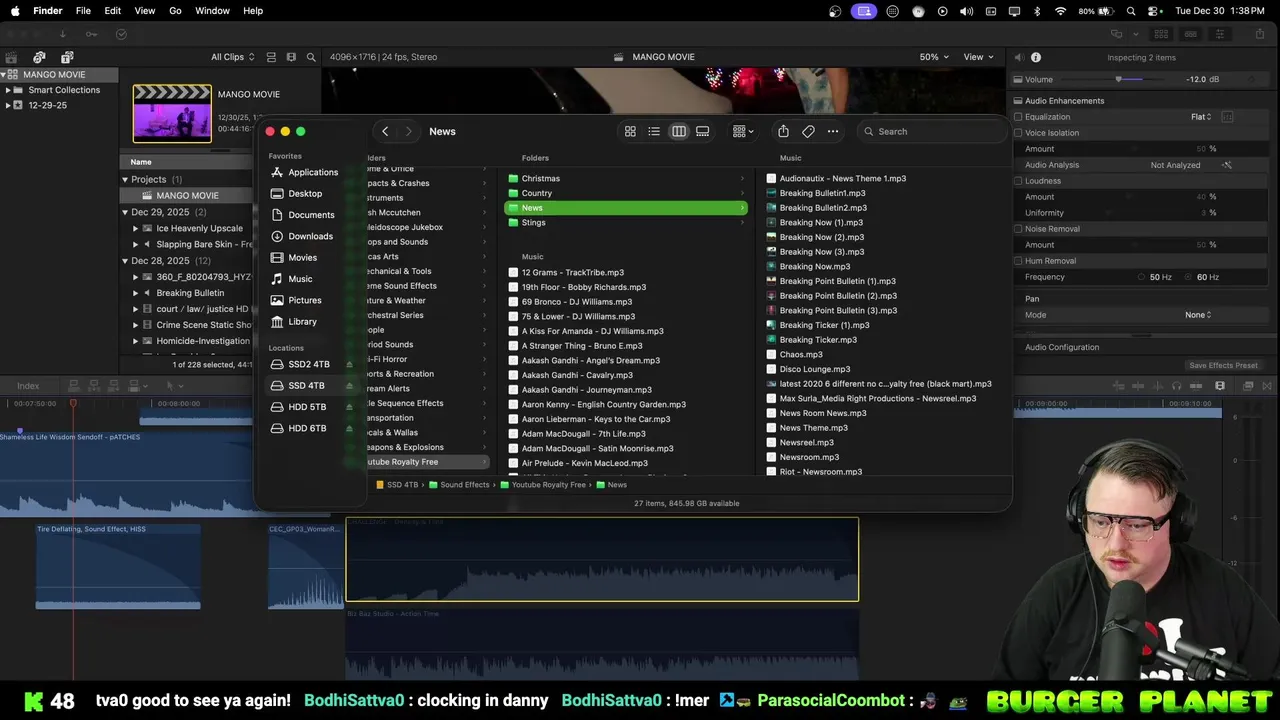The image size is (1280, 720).
Task: Enable Equalization checkbox
Action: point(1018,117)
